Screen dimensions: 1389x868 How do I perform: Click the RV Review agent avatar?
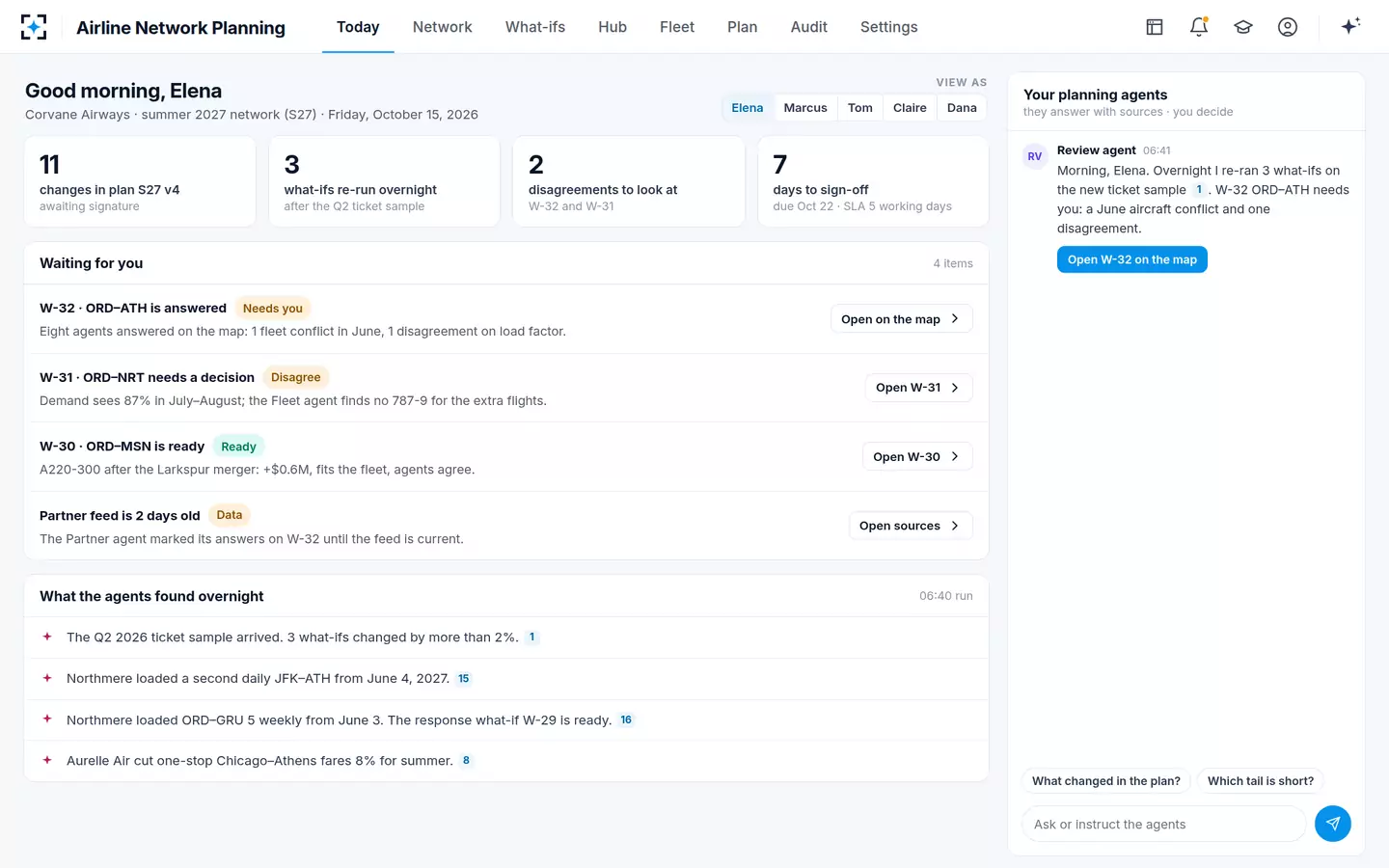tap(1035, 156)
